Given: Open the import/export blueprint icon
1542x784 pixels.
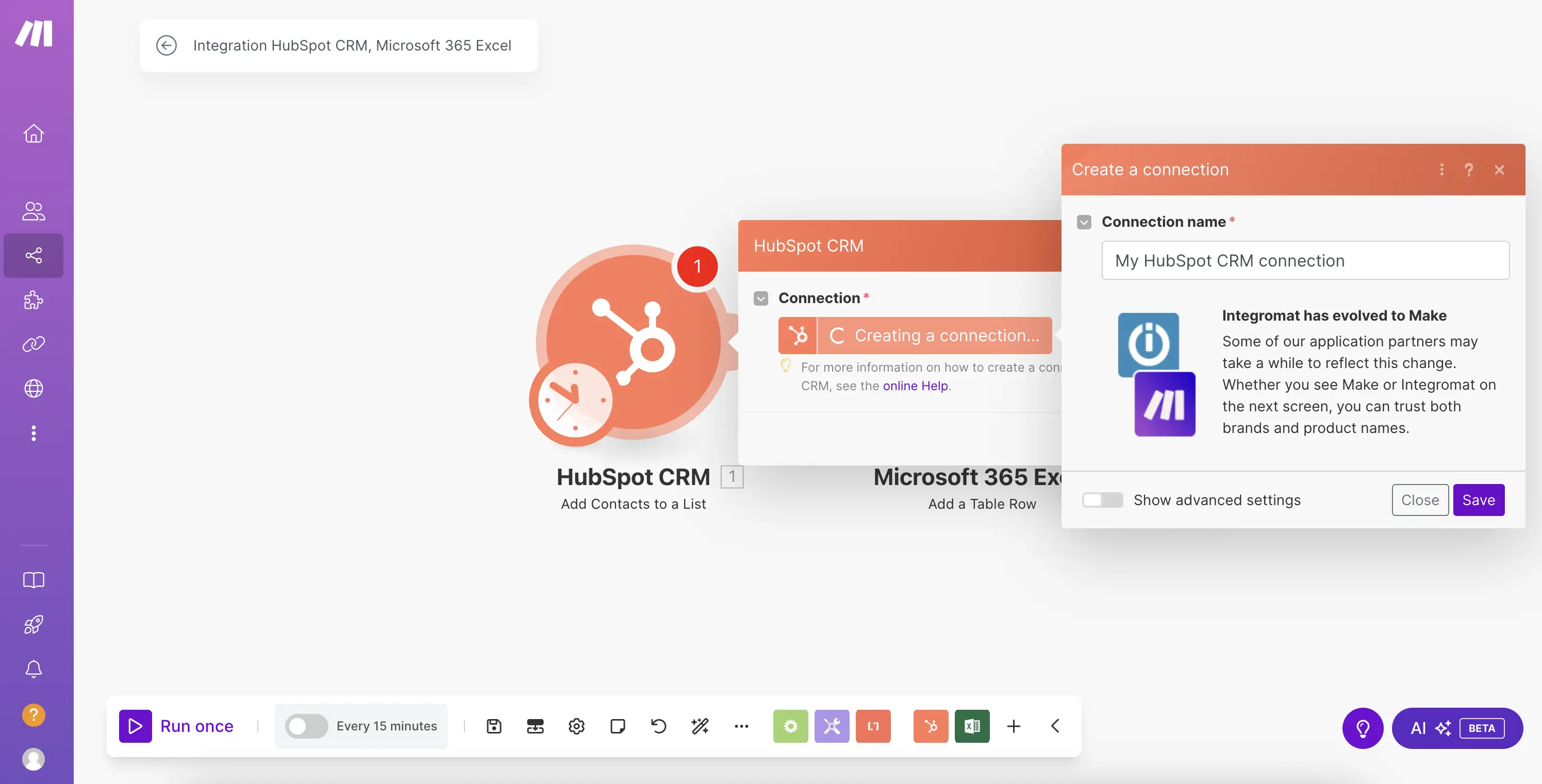Looking at the screenshot, I should 535,726.
